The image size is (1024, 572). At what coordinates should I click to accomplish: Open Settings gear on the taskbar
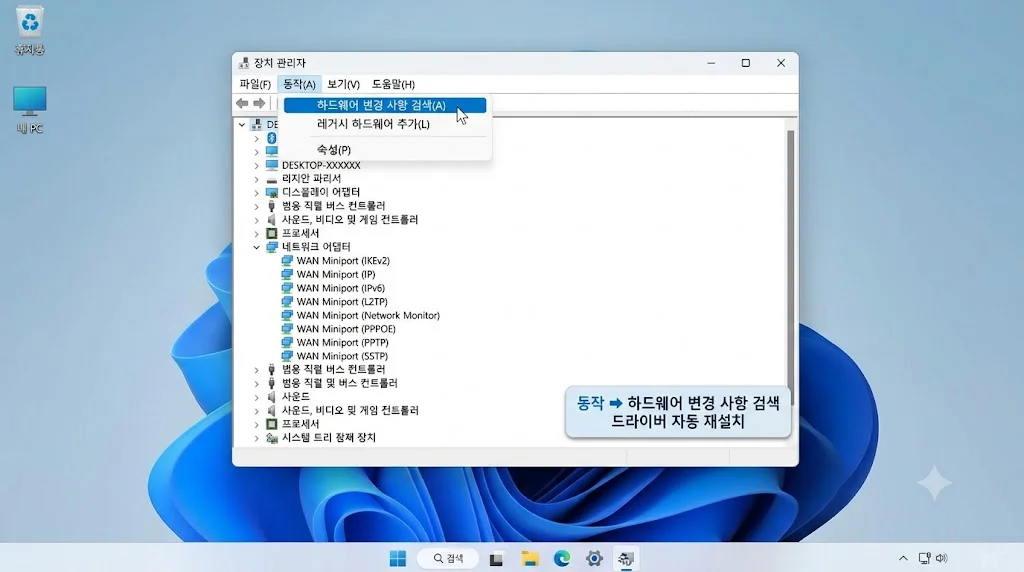594,559
